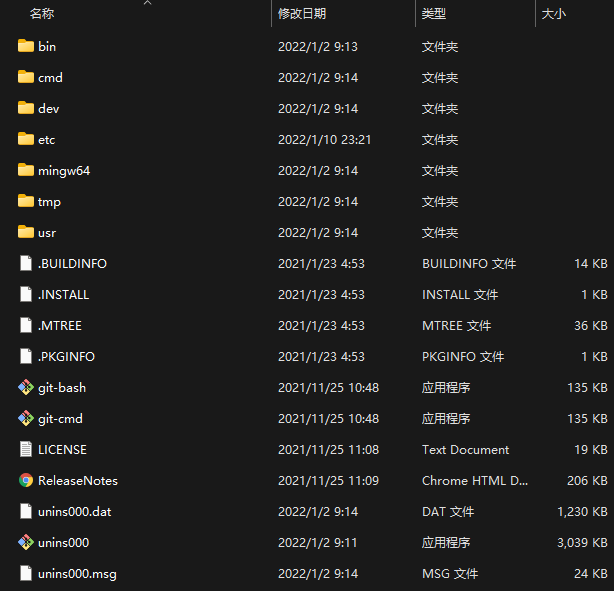Click the type INSTALL 文件
This screenshot has width=614, height=591.
click(x=460, y=294)
